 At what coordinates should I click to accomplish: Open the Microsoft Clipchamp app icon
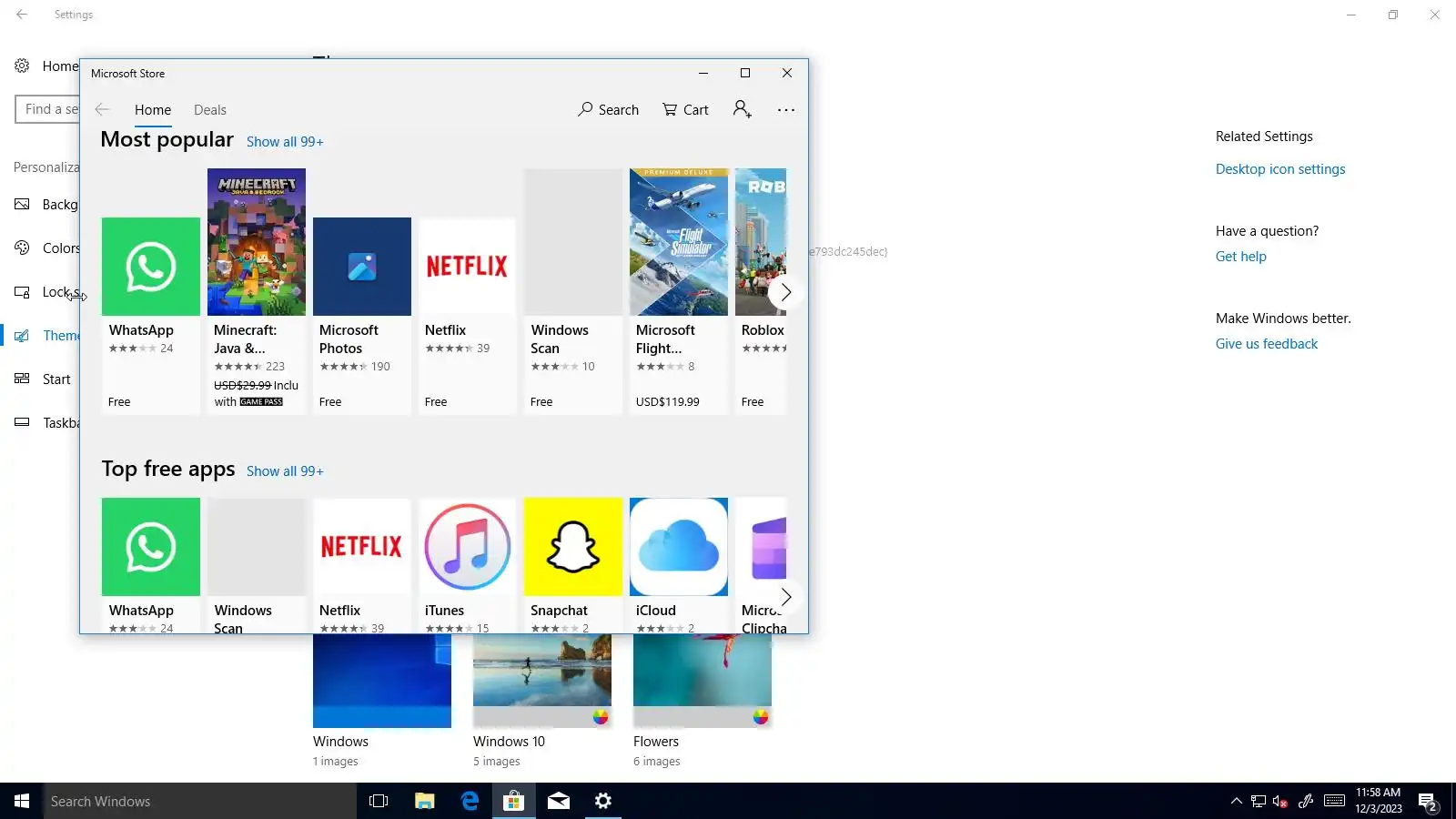click(761, 547)
